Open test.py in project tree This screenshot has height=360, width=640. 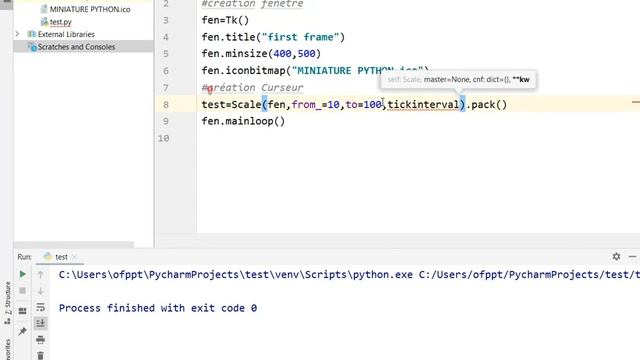61,22
